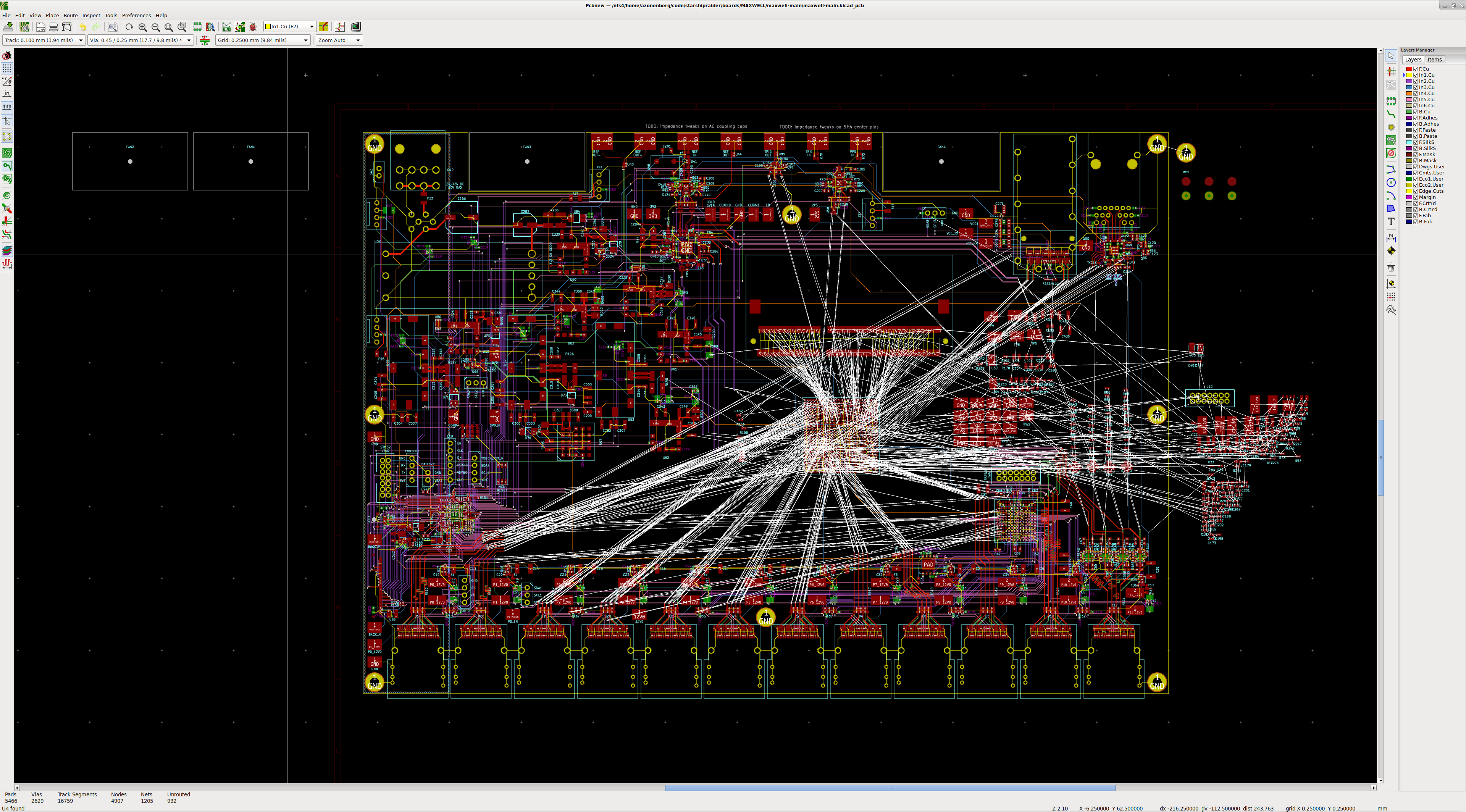
Task: Click the Margin magenta color swatch
Action: tap(1409, 197)
